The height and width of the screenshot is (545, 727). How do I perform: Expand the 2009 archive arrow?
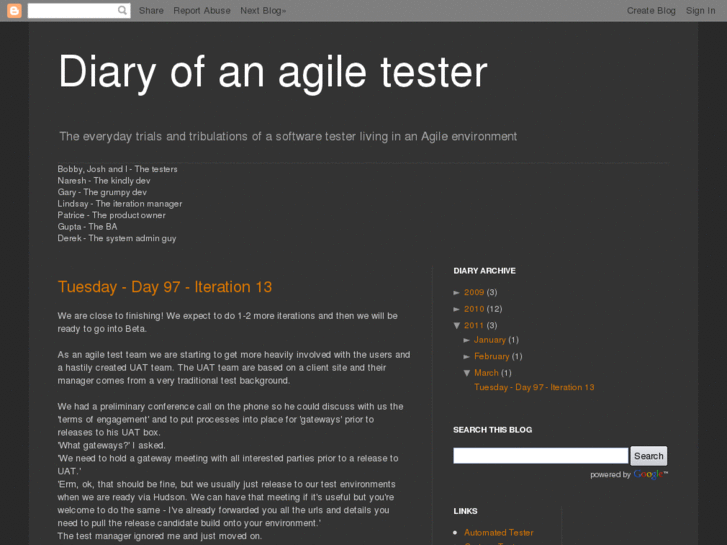(x=457, y=292)
